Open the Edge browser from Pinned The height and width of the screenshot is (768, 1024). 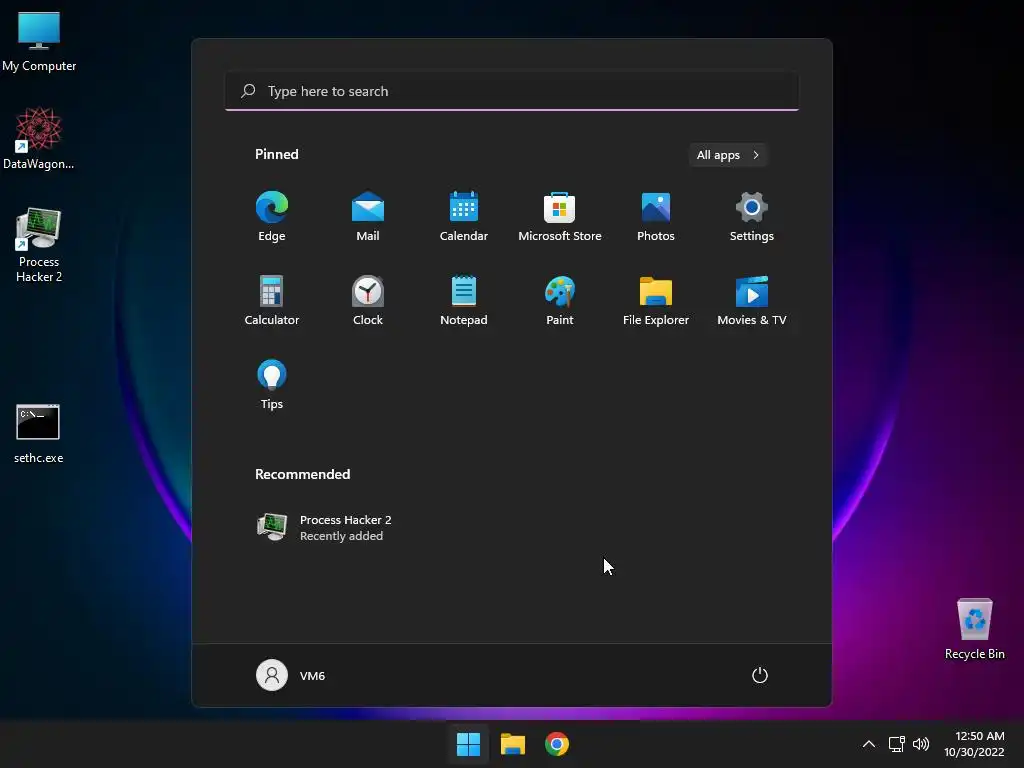272,217
